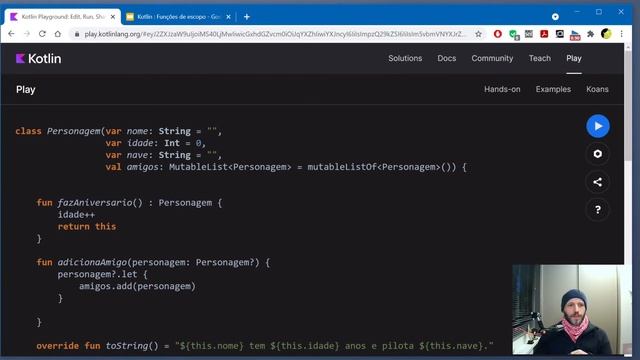Open the Docs menu item

coord(447,58)
